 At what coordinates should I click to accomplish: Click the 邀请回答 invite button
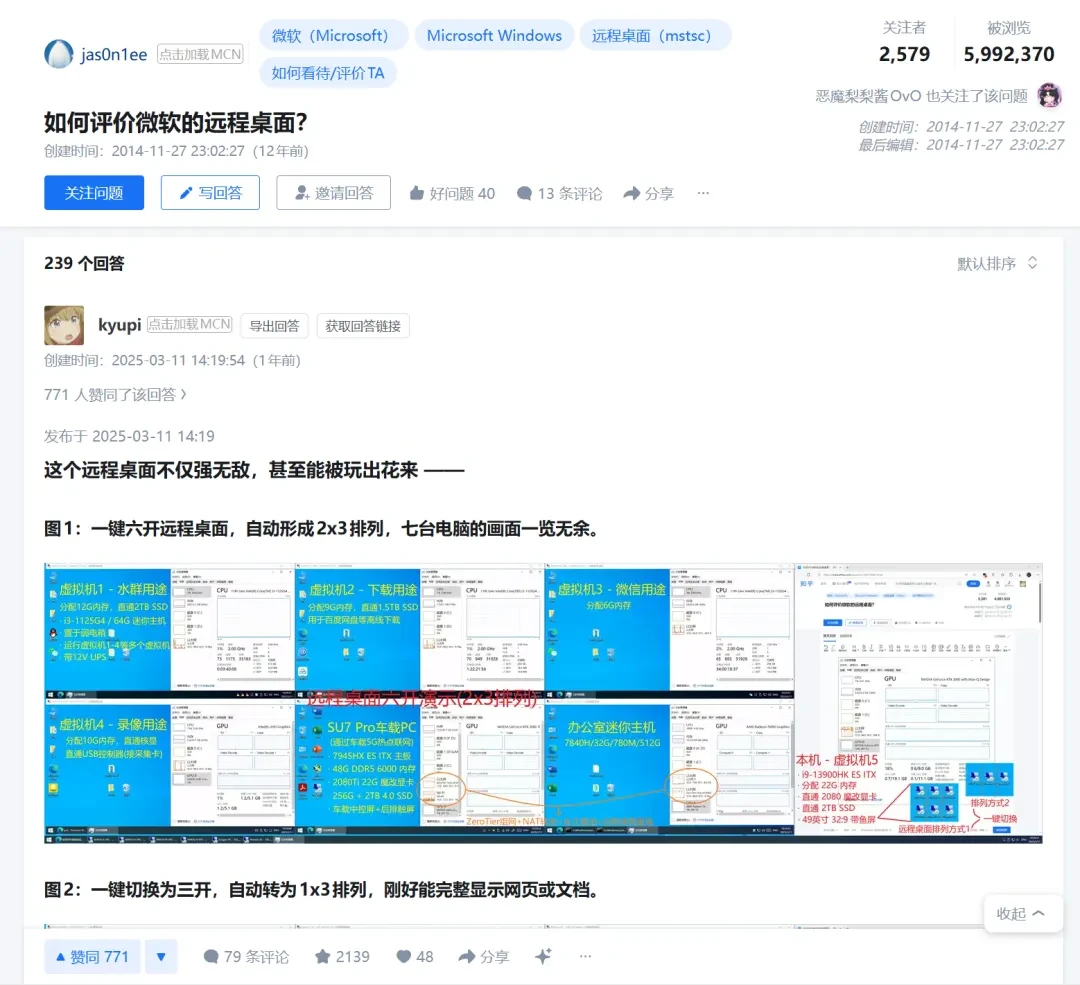pyautogui.click(x=333, y=193)
